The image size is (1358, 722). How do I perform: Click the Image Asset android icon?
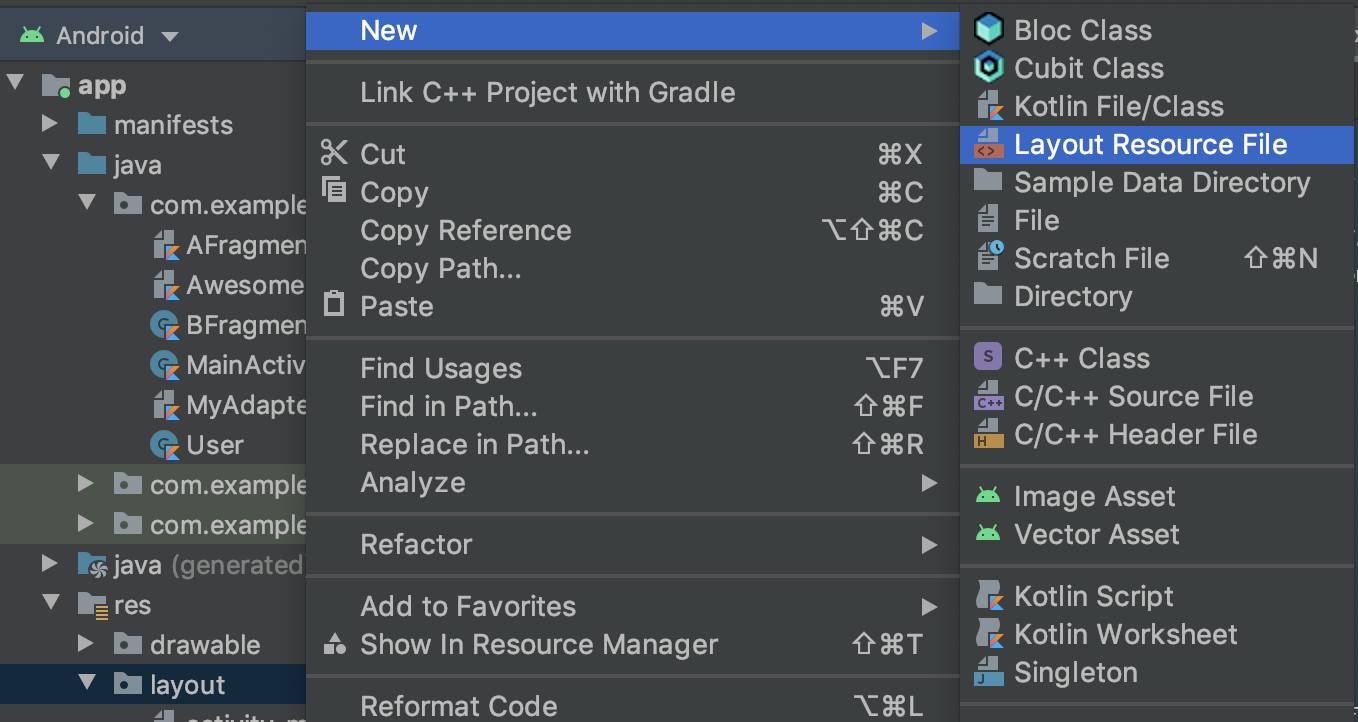tap(988, 496)
